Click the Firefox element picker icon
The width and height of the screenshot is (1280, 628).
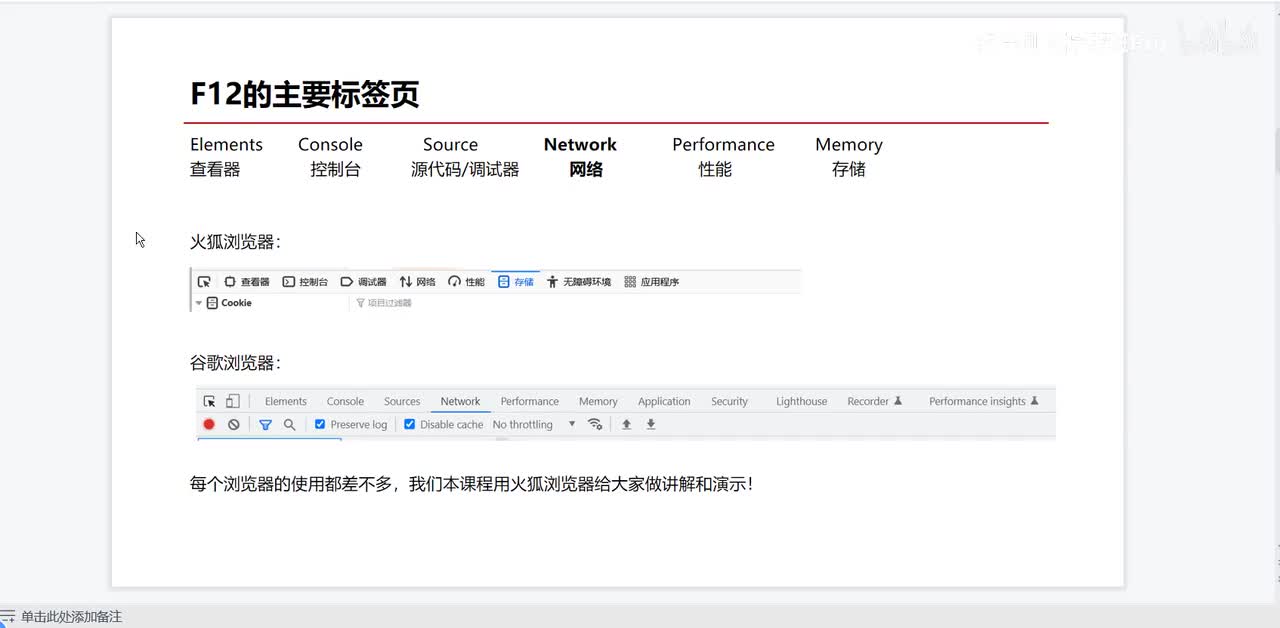[x=204, y=282]
